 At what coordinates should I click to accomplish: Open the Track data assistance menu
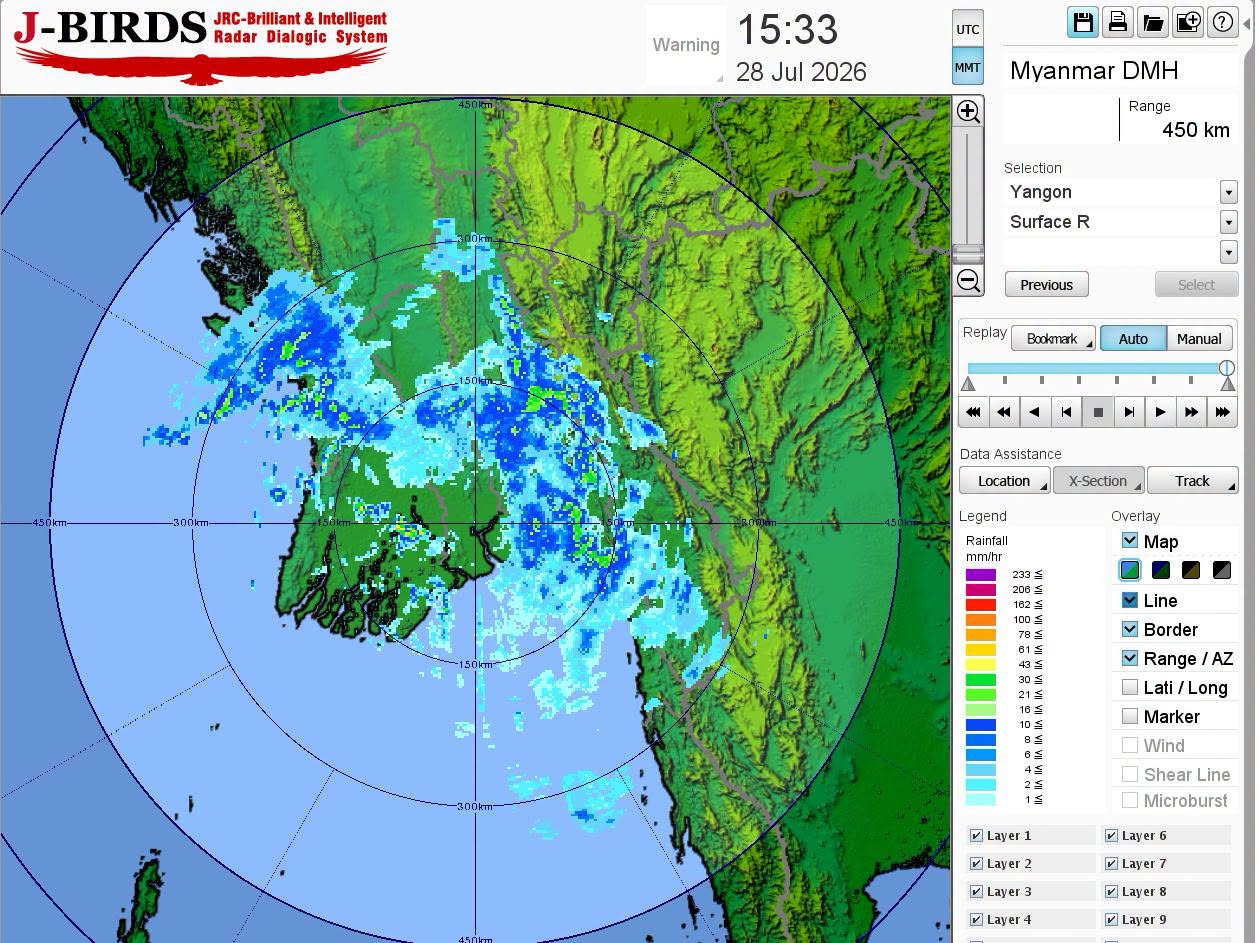tap(1192, 481)
